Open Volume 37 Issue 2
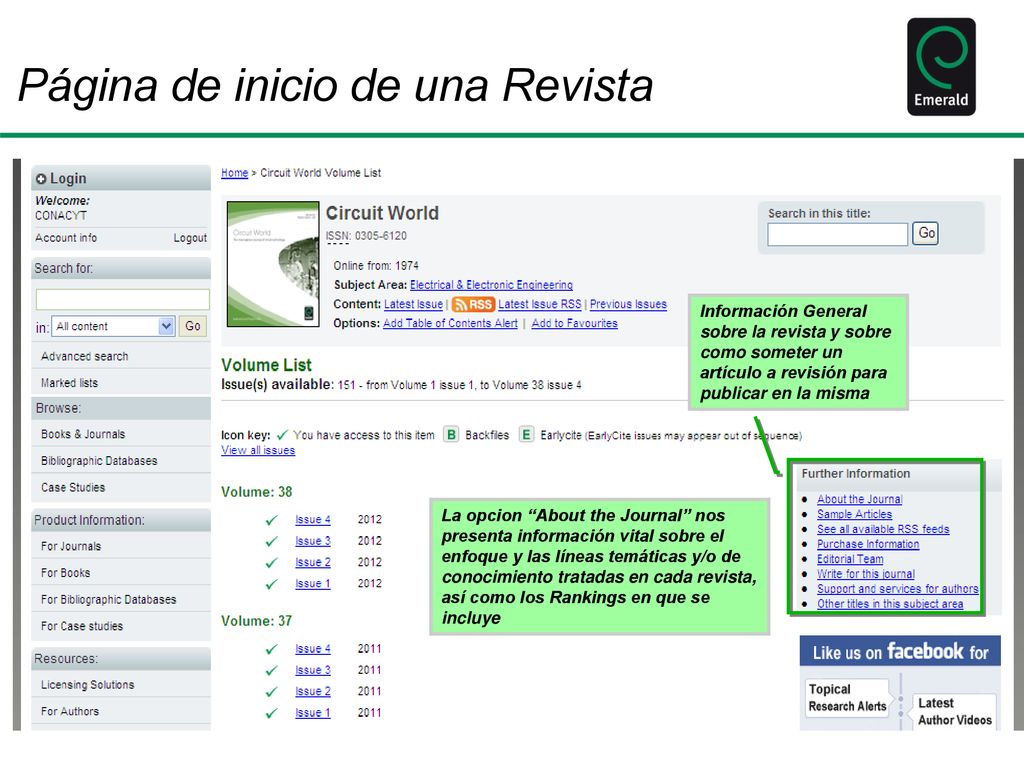 pos(313,692)
